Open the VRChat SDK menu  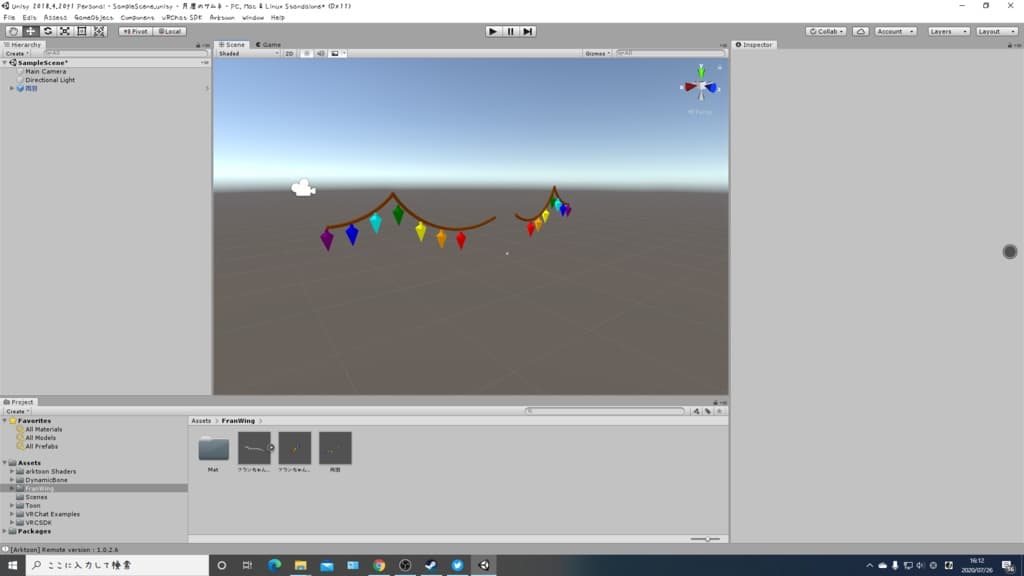[x=182, y=18]
